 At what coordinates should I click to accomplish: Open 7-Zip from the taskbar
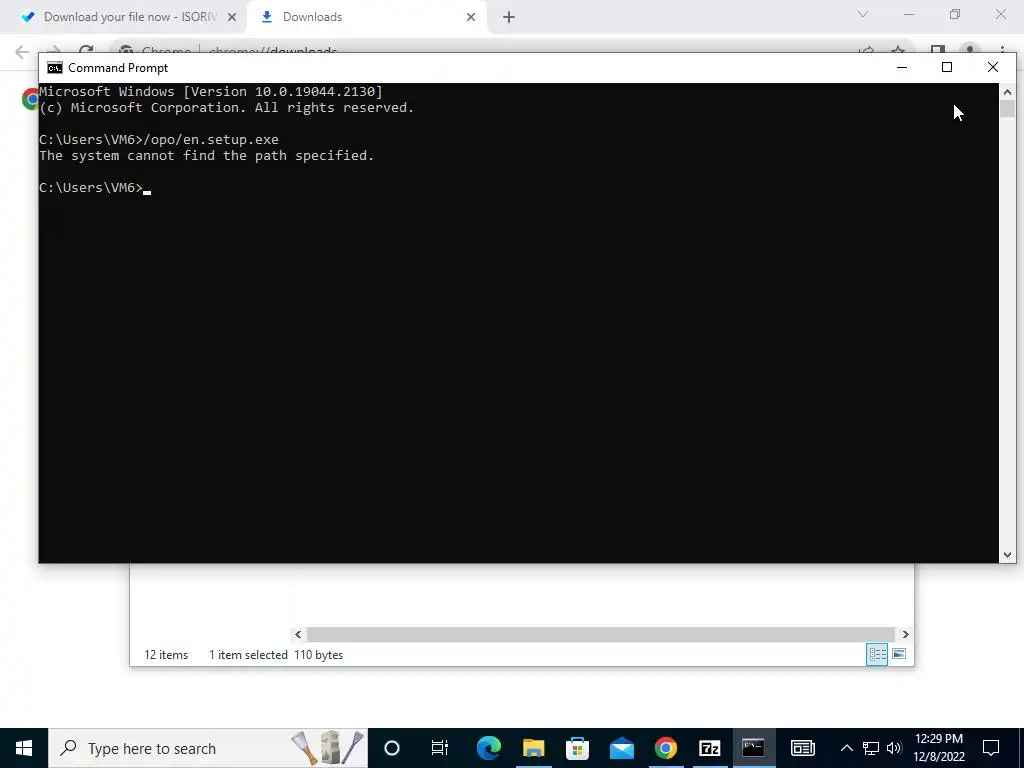click(709, 748)
